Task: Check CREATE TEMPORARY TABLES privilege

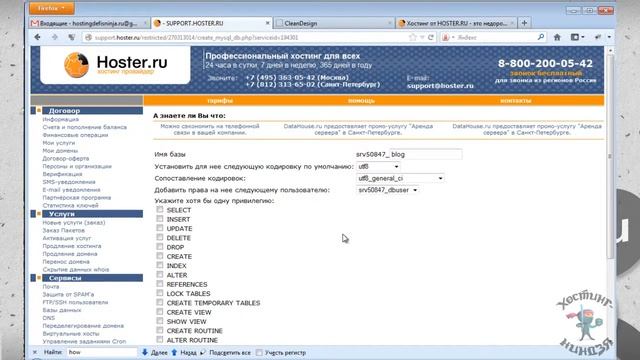Action: [160, 302]
